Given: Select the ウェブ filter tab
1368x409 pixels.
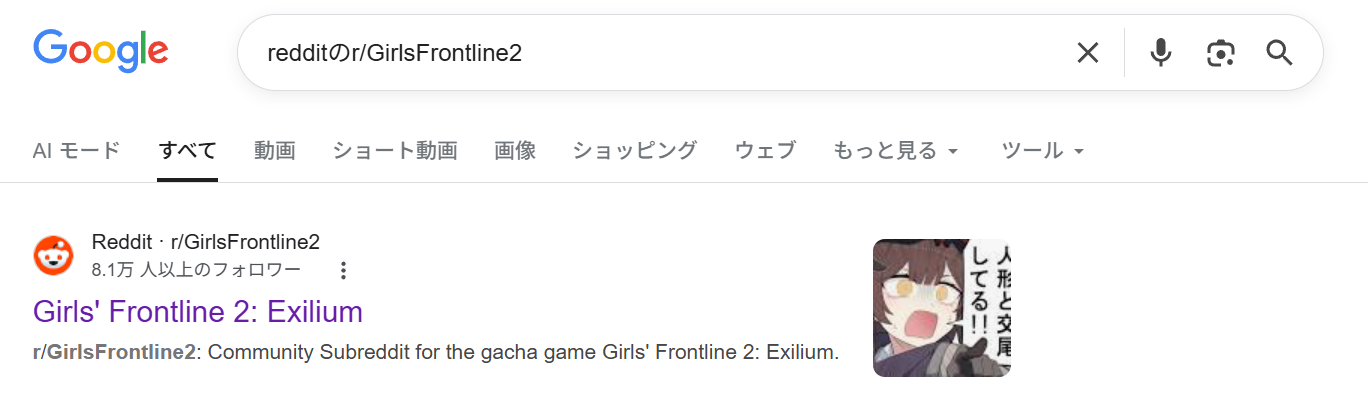Looking at the screenshot, I should [x=765, y=151].
